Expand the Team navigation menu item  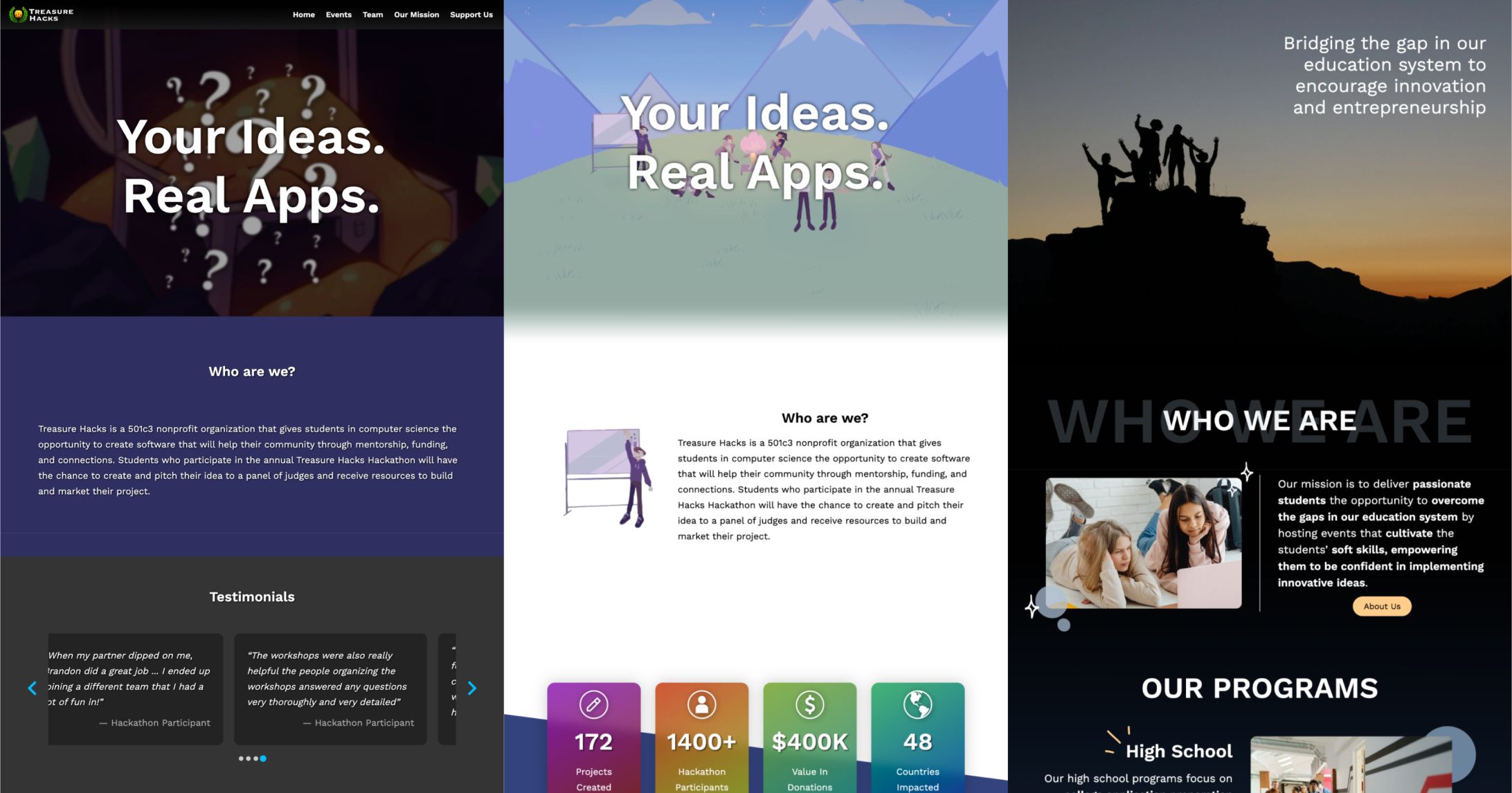[x=372, y=14]
